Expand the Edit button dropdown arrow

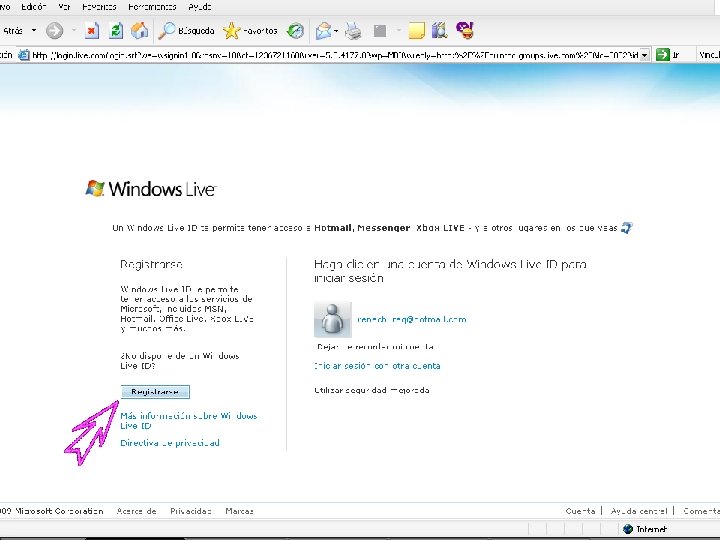tap(399, 31)
